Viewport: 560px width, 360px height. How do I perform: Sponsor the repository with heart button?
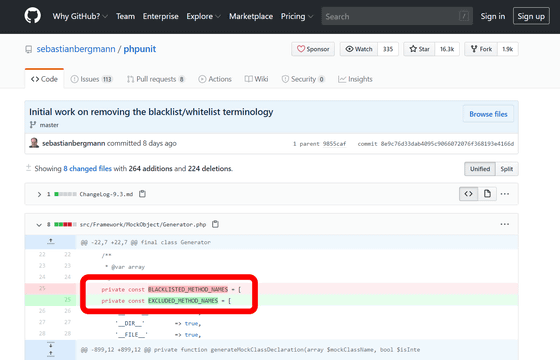click(x=313, y=49)
